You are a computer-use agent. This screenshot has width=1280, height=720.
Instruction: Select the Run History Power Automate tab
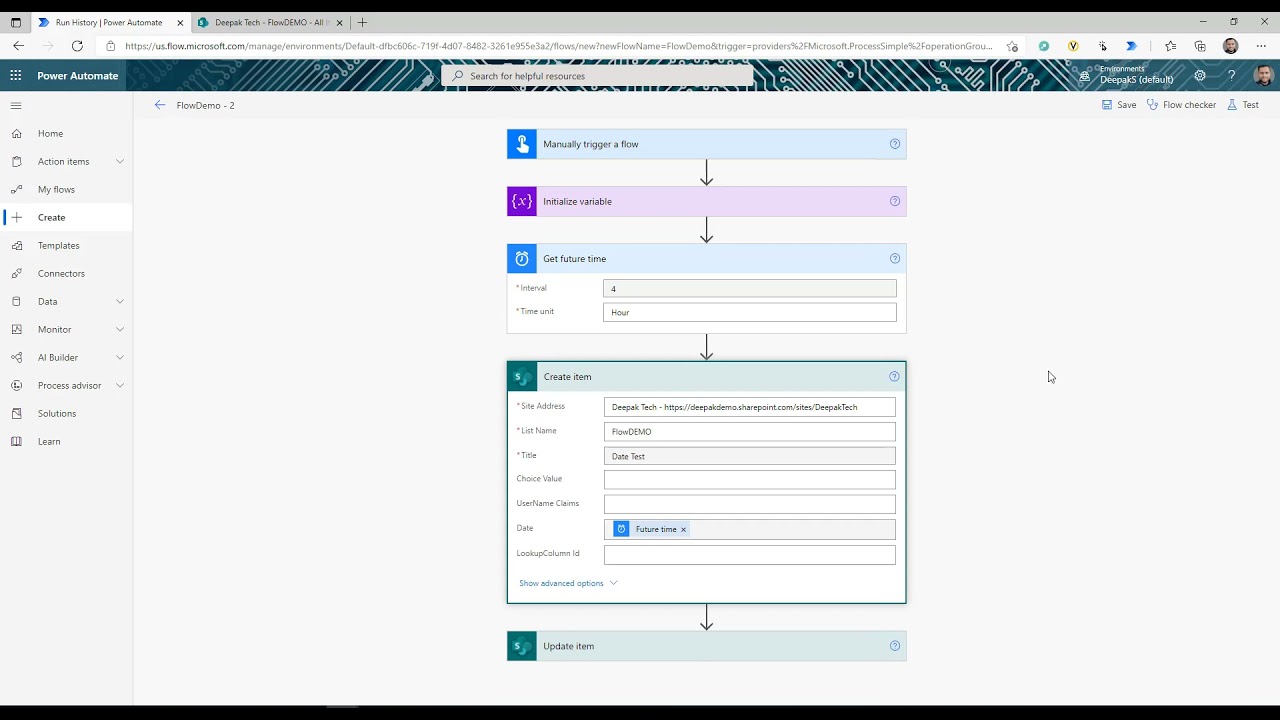click(x=108, y=22)
